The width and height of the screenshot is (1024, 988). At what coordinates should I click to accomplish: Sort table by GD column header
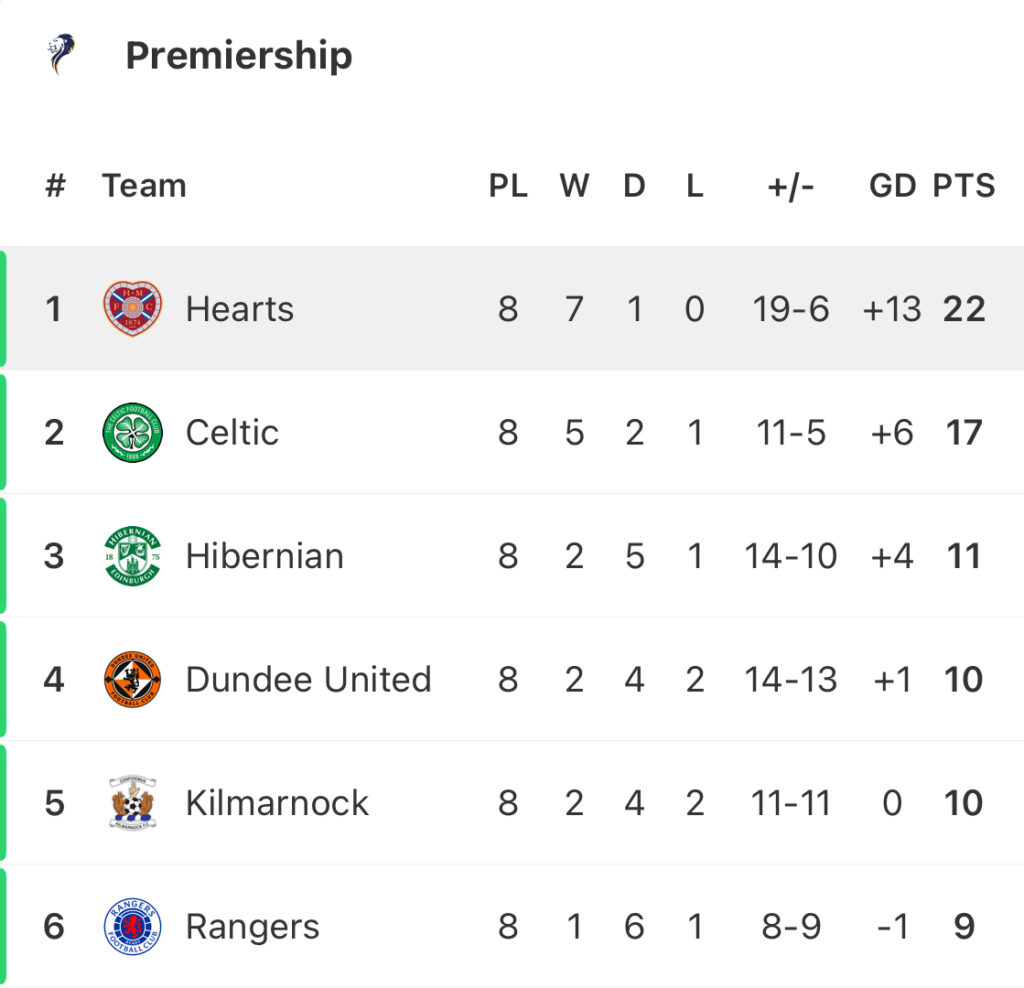(x=892, y=186)
